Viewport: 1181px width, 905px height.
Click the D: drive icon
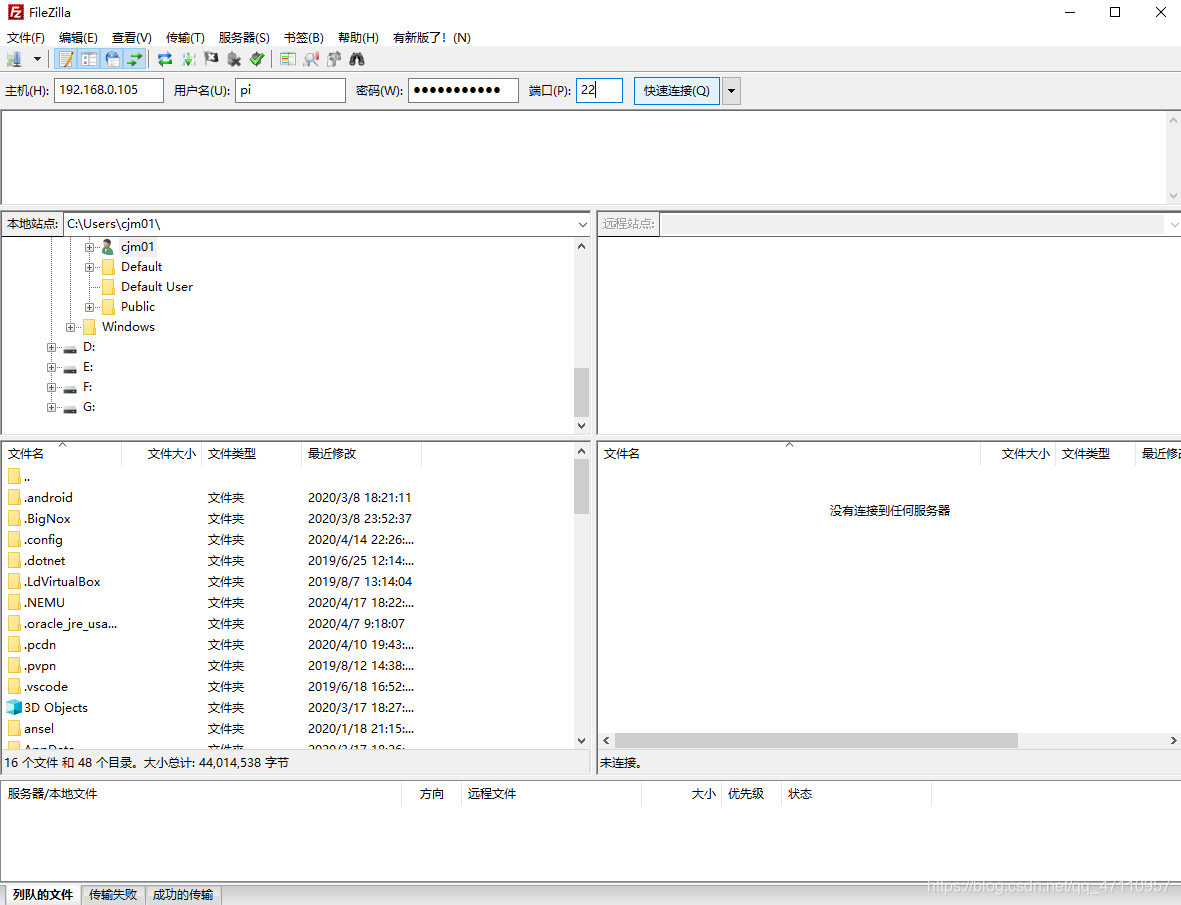coord(70,347)
